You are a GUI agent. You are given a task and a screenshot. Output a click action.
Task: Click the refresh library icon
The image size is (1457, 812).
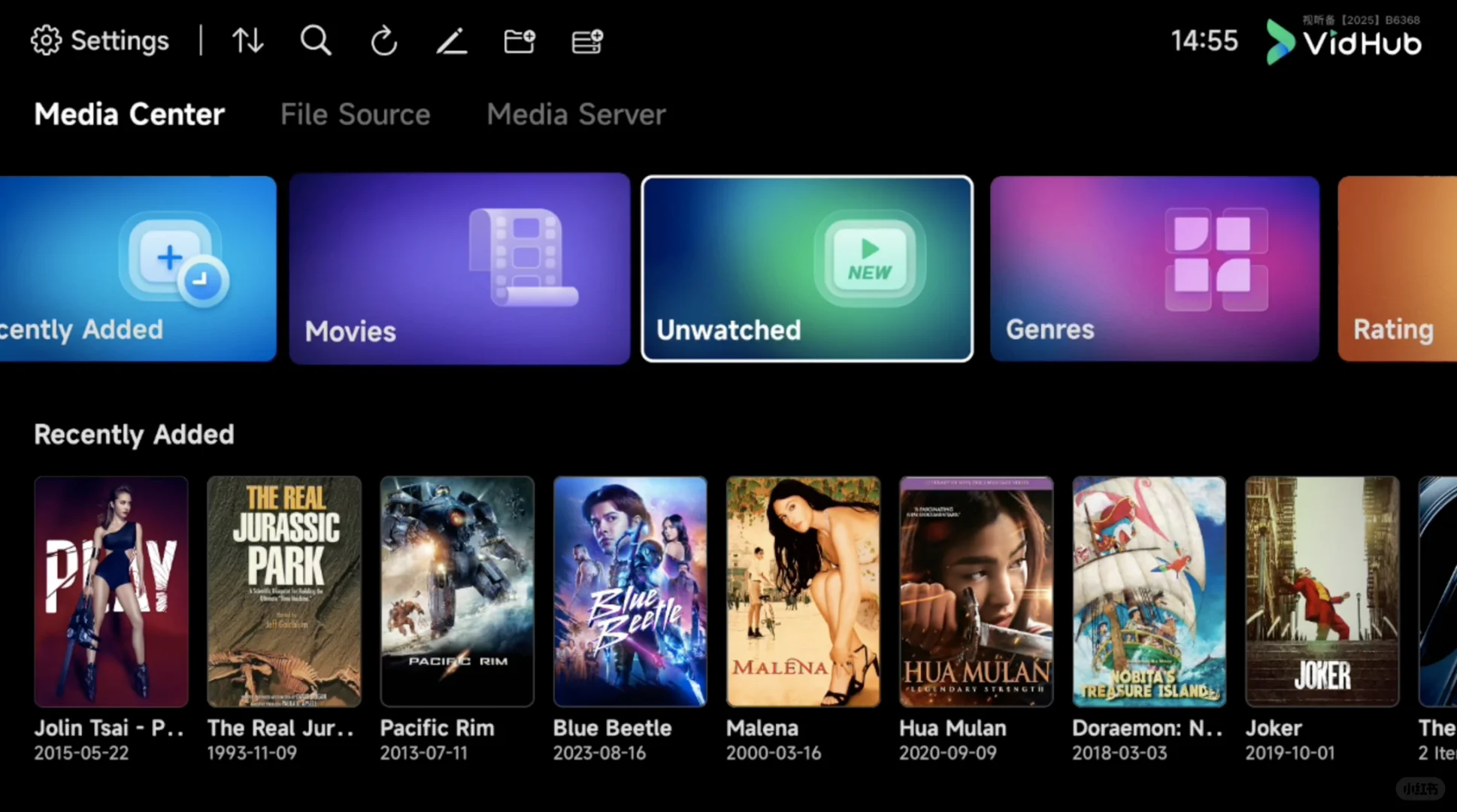pyautogui.click(x=383, y=41)
